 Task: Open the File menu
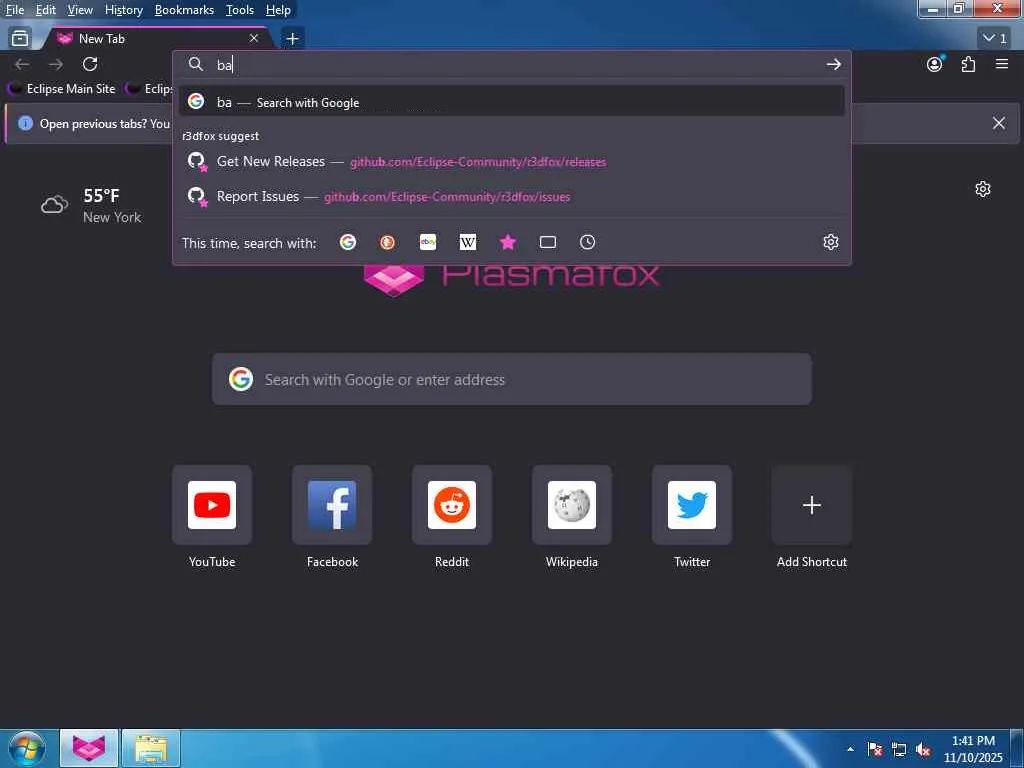click(x=14, y=10)
